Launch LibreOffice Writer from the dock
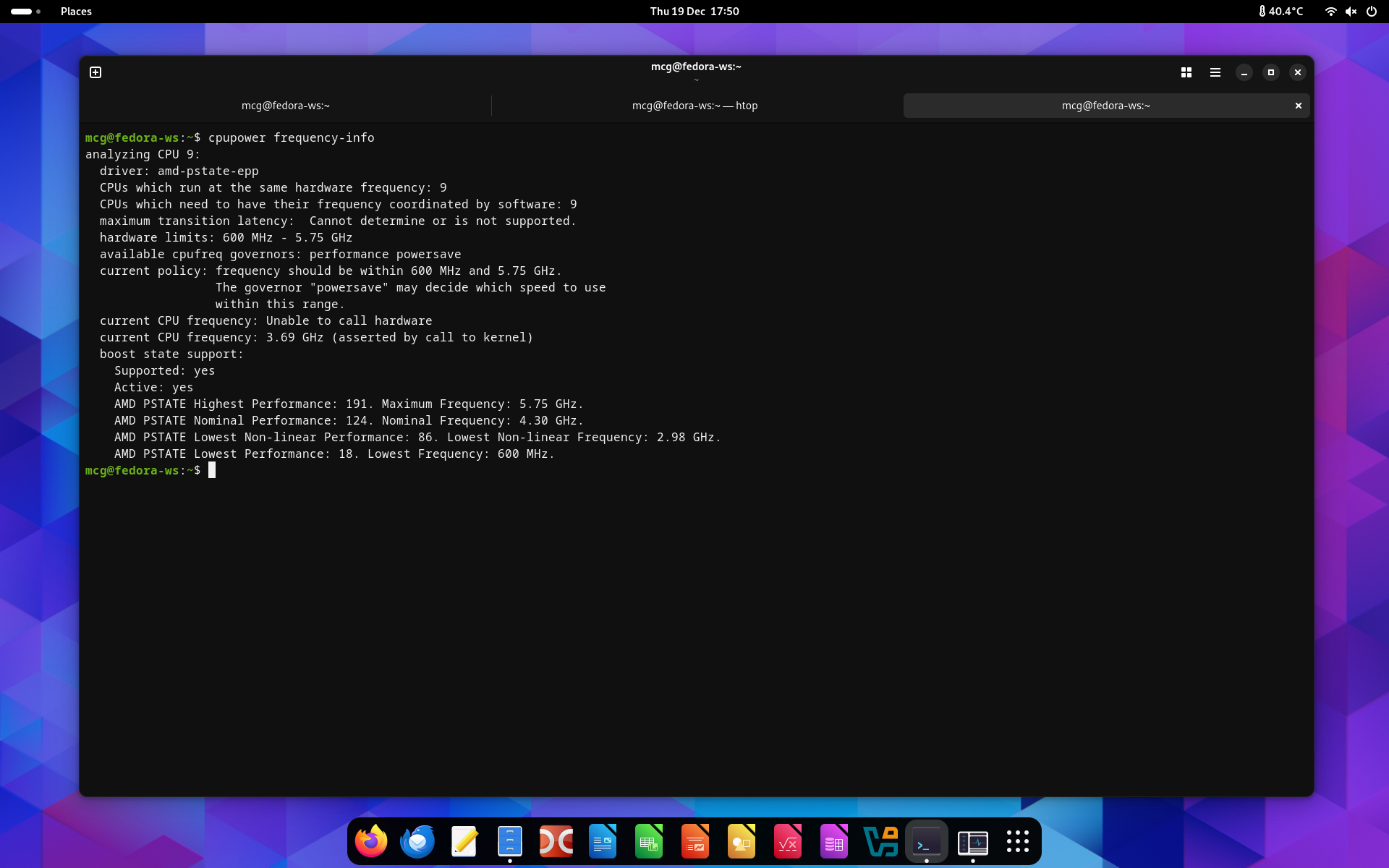 tap(603, 841)
